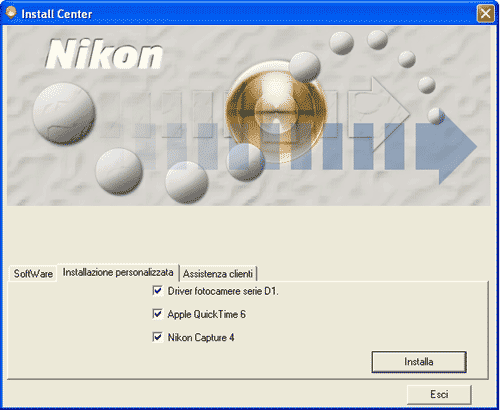Click the 'Install Center' title bar text
This screenshot has height=410, width=500.
[x=57, y=14]
